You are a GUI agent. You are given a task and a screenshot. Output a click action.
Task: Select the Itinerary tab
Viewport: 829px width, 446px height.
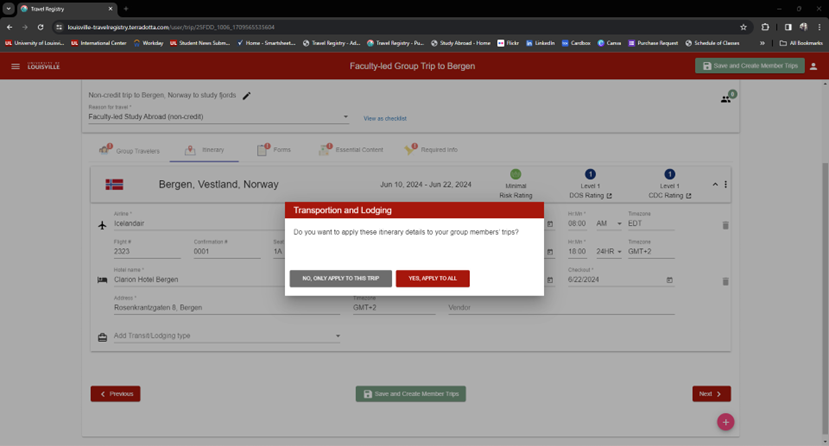[x=204, y=150]
